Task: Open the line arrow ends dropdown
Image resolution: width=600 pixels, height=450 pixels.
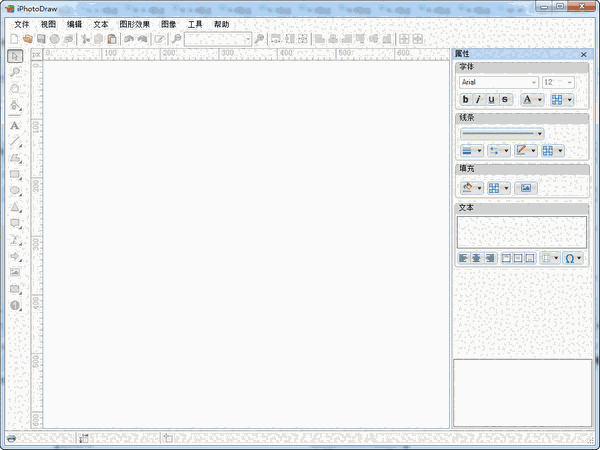Action: 499,151
